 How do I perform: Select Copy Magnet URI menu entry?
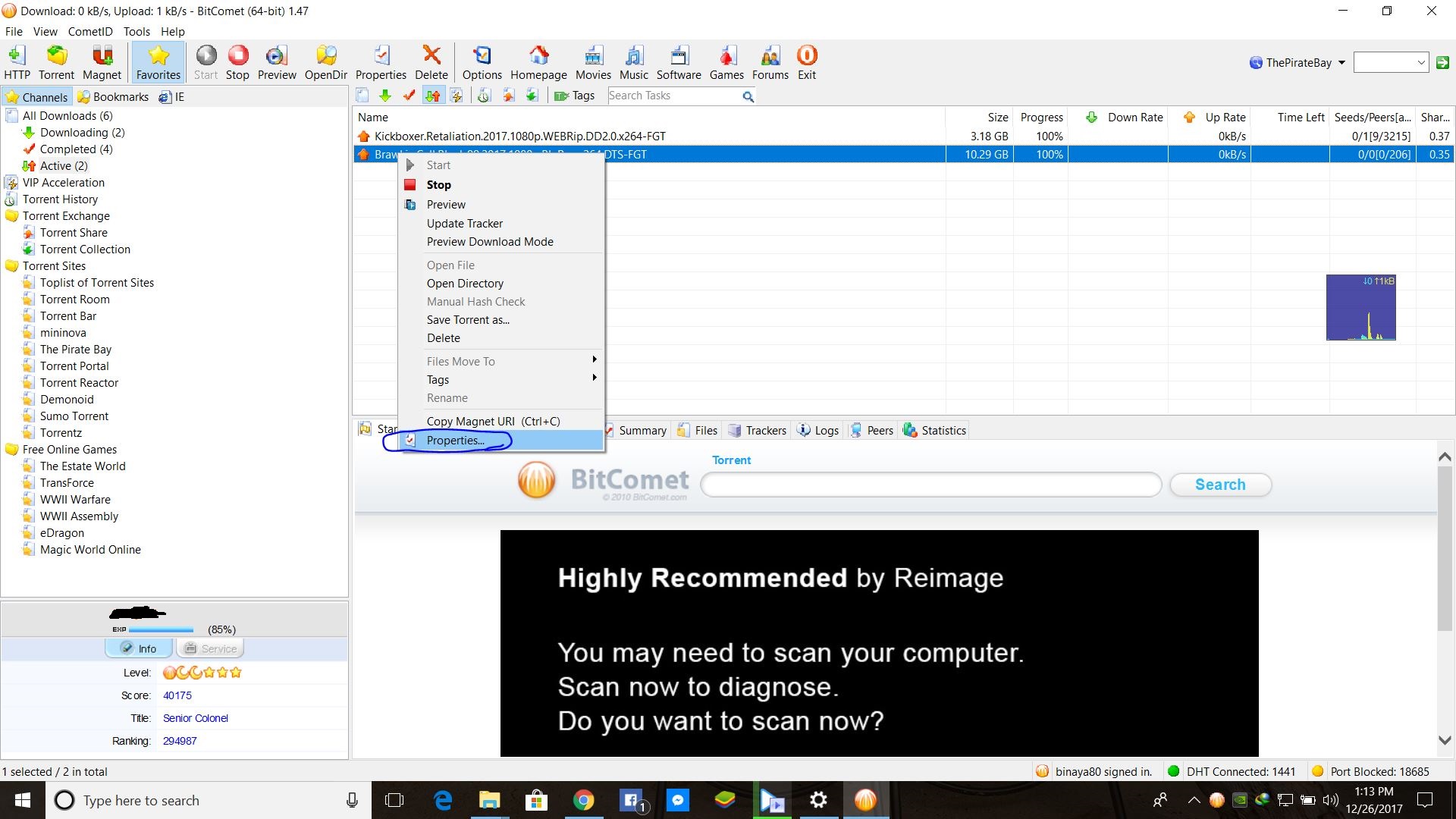click(501, 422)
